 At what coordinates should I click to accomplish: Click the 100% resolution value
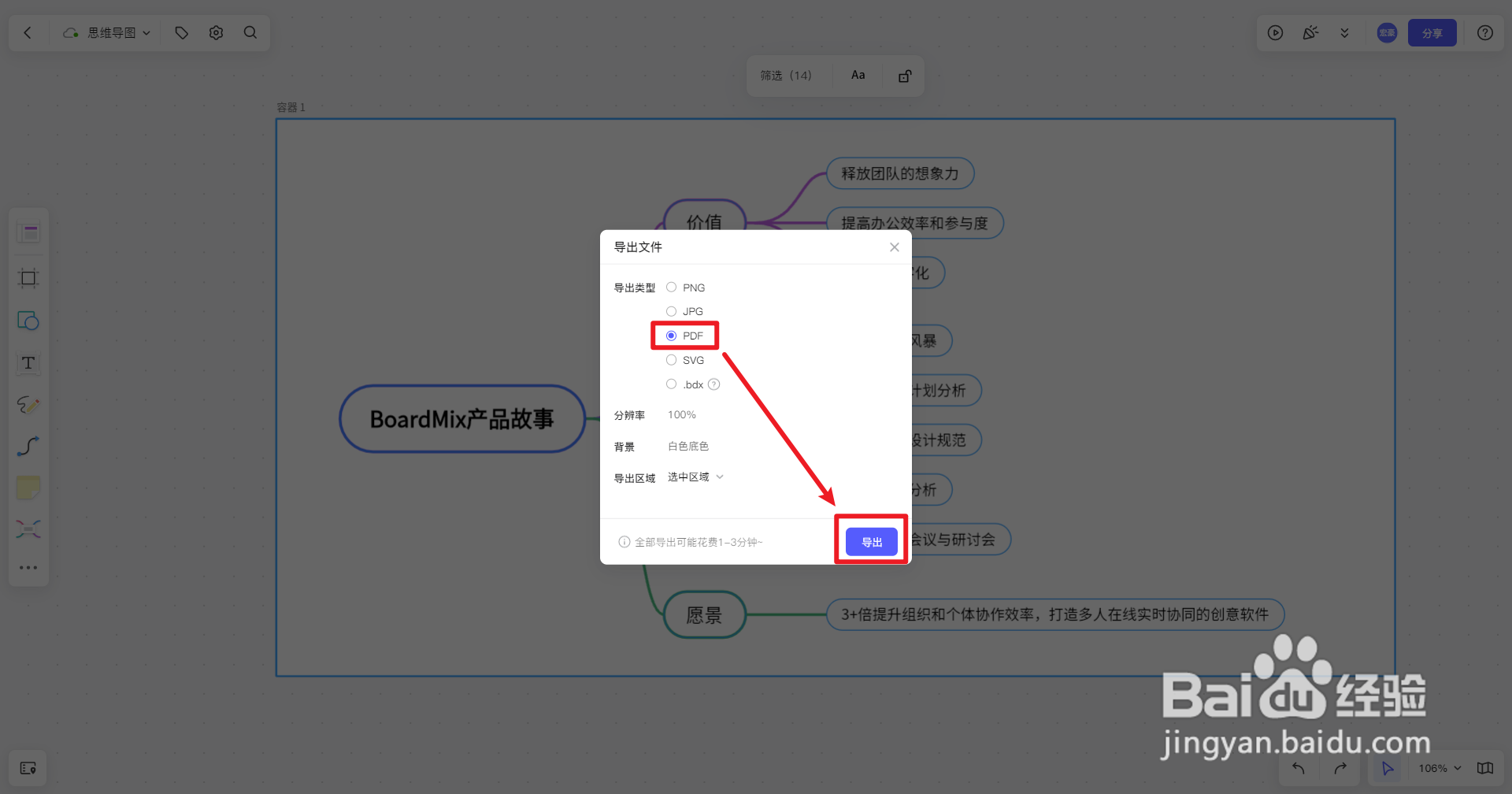[682, 415]
